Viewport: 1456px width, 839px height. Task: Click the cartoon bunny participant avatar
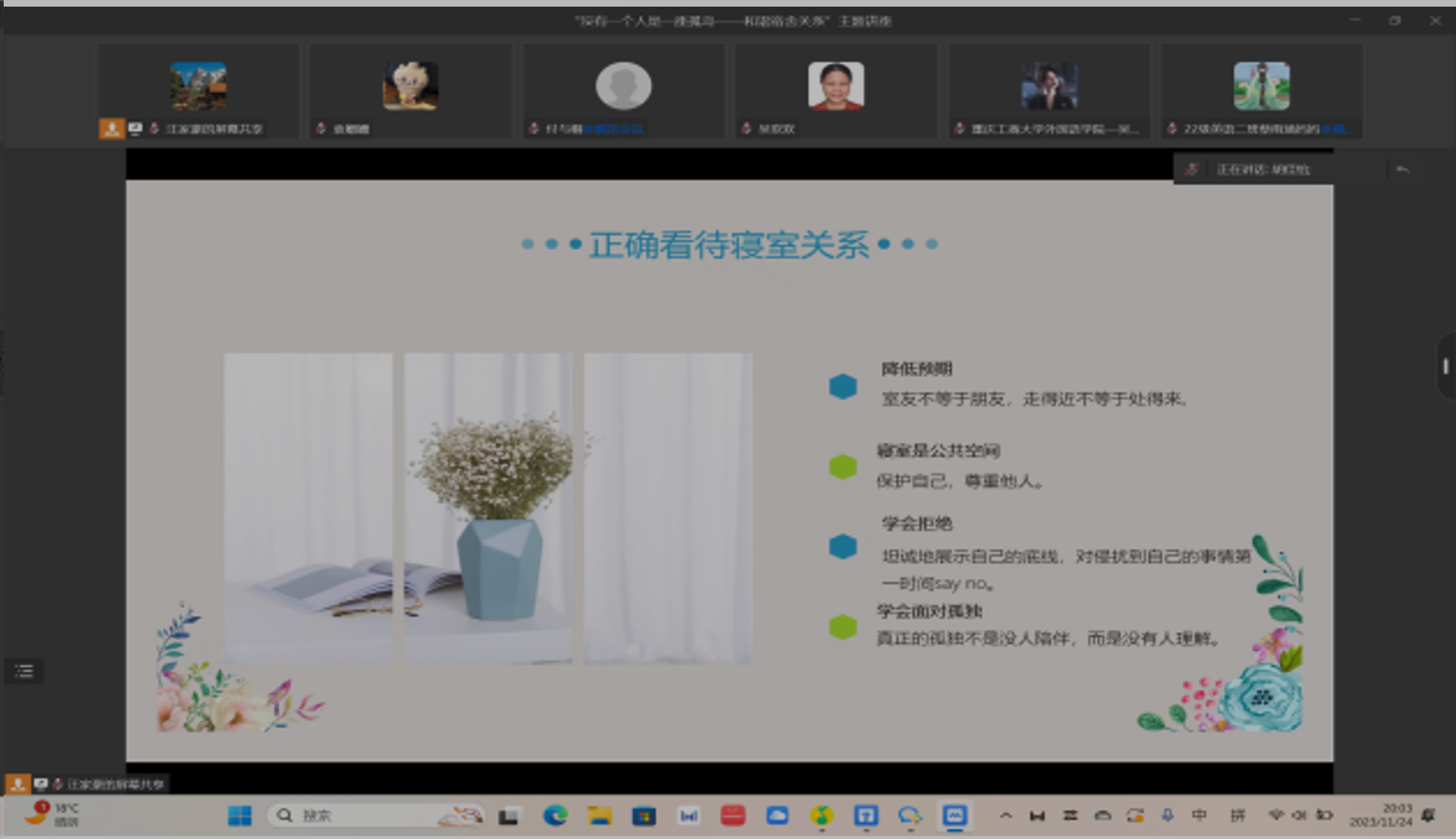point(410,86)
